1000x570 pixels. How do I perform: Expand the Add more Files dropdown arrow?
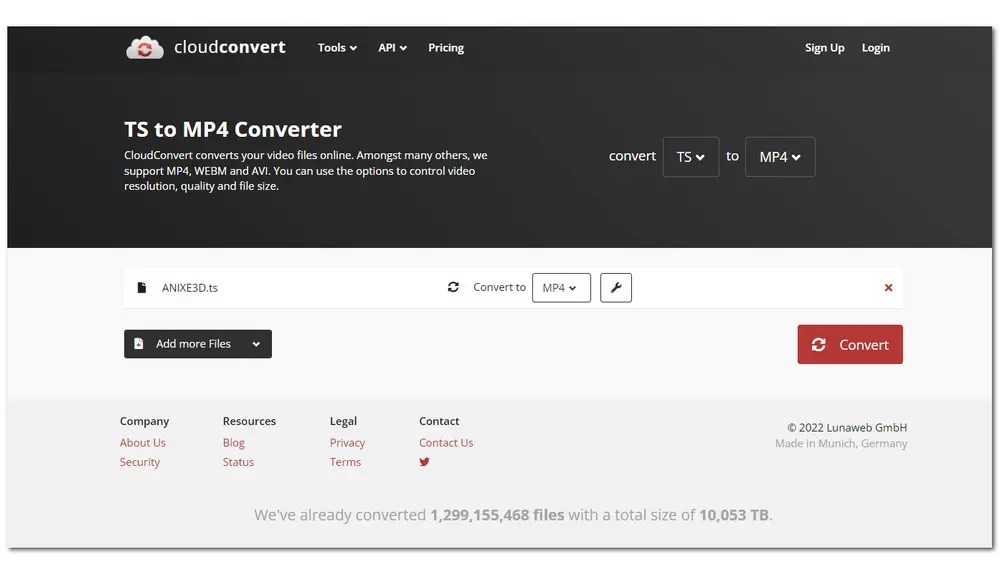click(256, 344)
